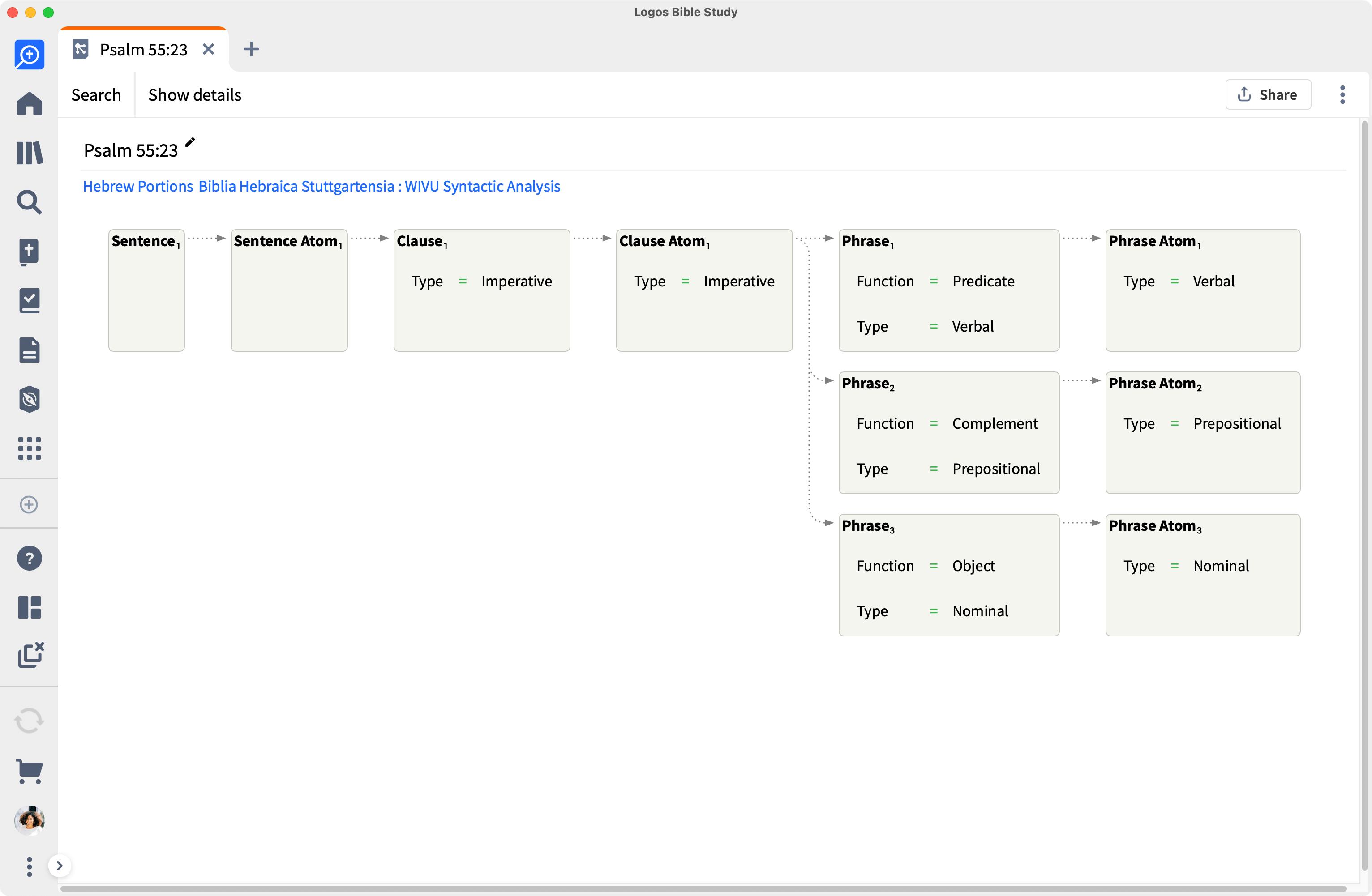Image resolution: width=1372 pixels, height=896 pixels.
Task: Close the Psalm 55:23 tab
Action: click(209, 50)
